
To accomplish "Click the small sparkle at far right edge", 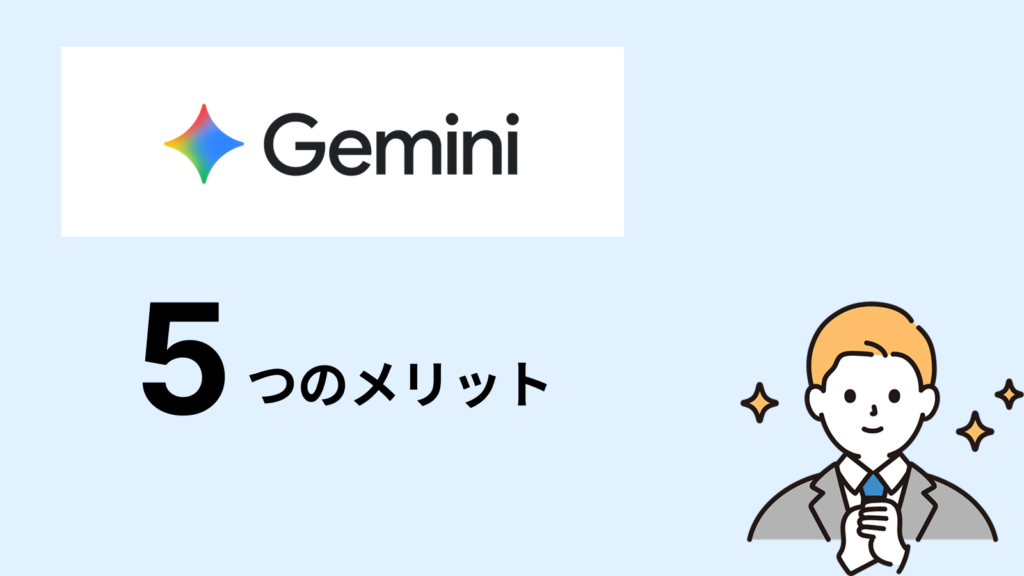I will pyautogui.click(x=1008, y=394).
